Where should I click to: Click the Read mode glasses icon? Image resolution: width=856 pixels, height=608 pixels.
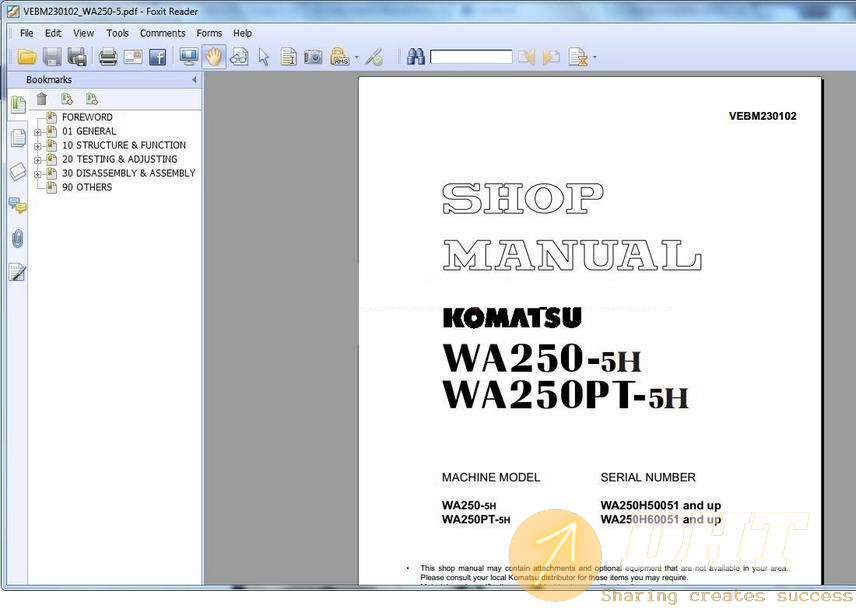coord(239,57)
